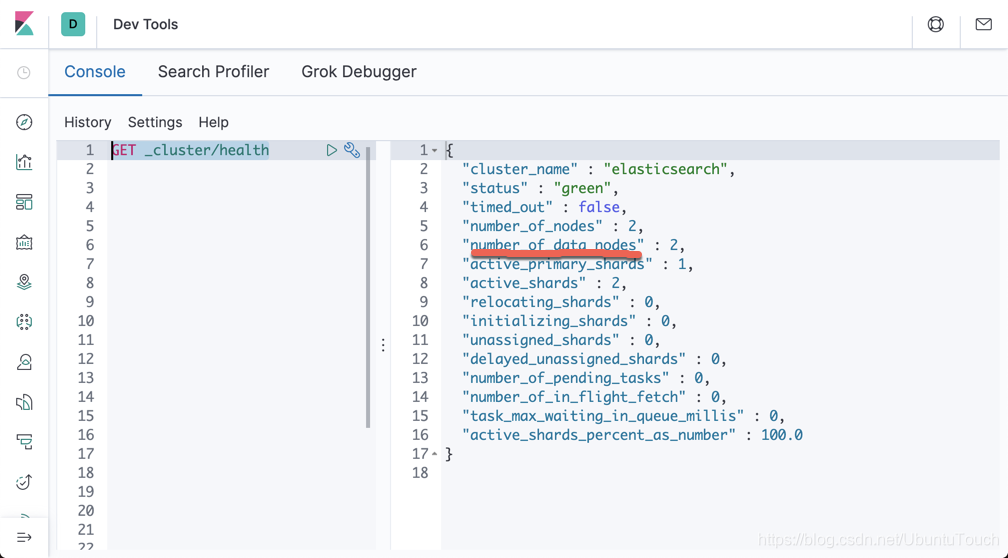1008x558 pixels.
Task: Open Machine Learning from the sidebar
Action: (24, 322)
